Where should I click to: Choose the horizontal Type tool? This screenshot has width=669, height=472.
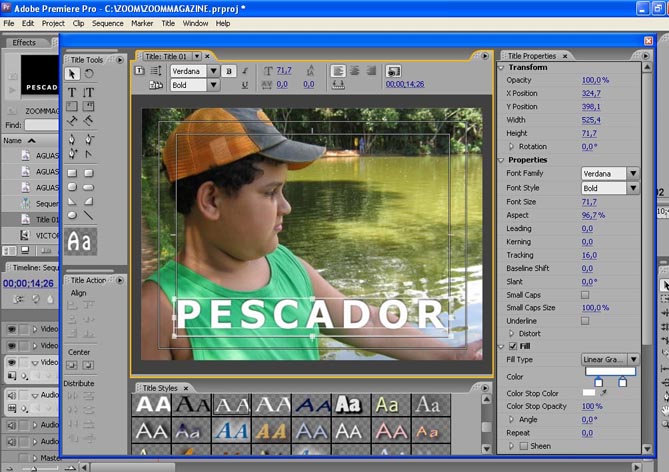click(x=72, y=92)
